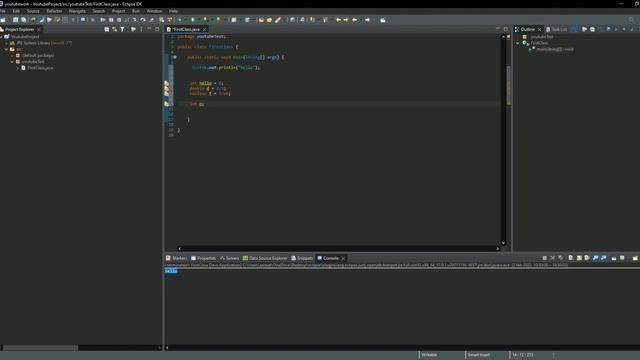Viewport: 640px width, 360px height.
Task: Toggle Hide Fields in Outline toolbar
Action: point(608,29)
